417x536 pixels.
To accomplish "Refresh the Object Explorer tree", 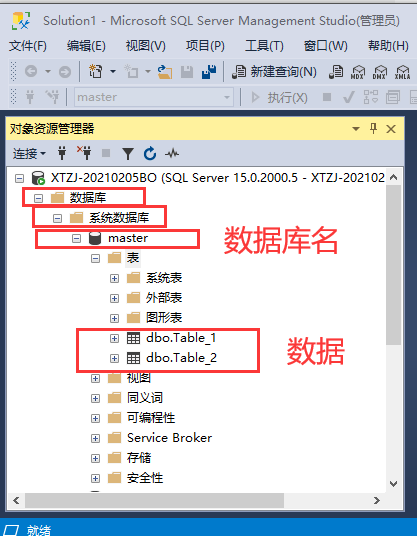I will [150, 154].
